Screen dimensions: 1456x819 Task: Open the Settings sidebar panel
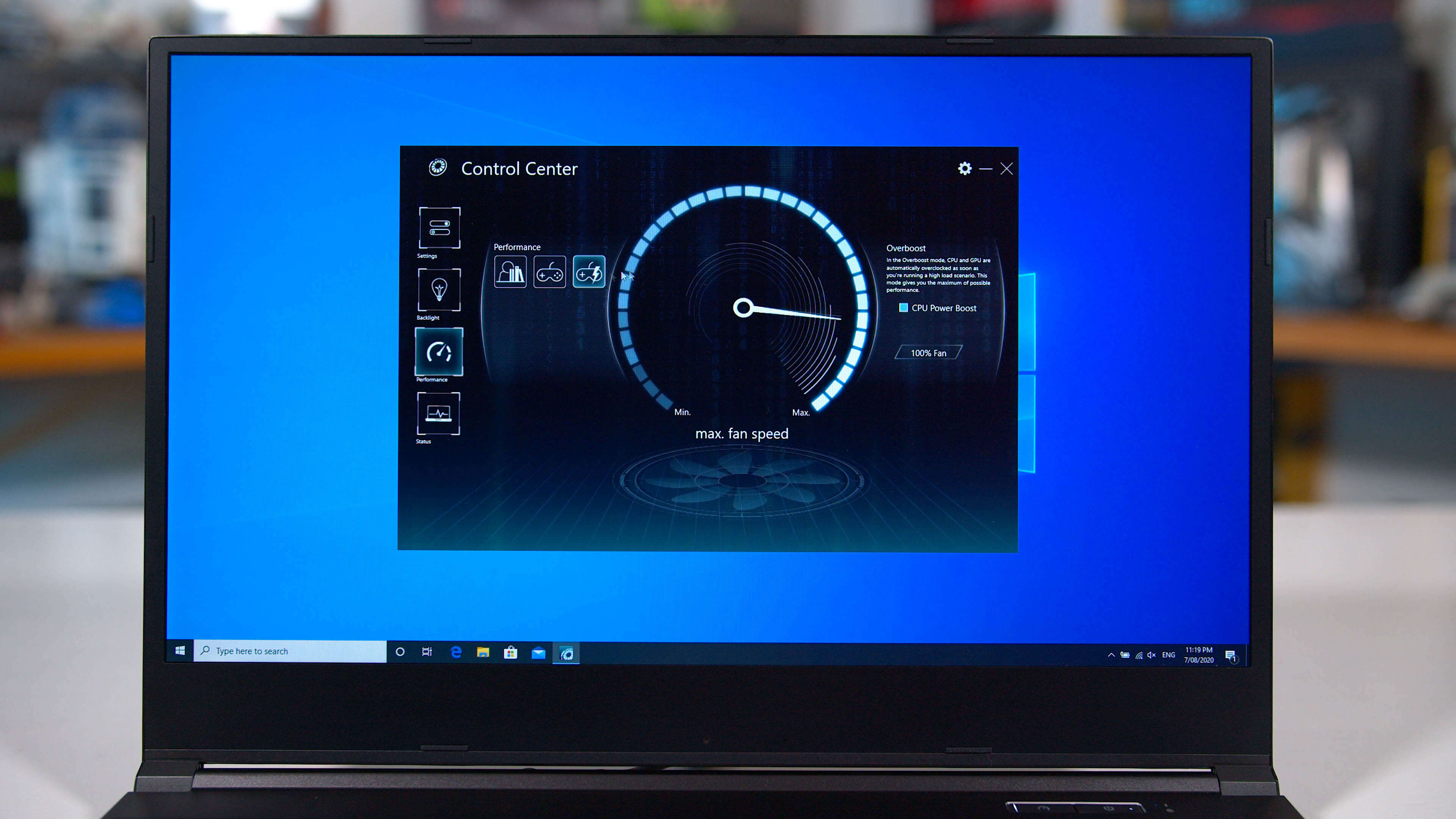pyautogui.click(x=439, y=228)
